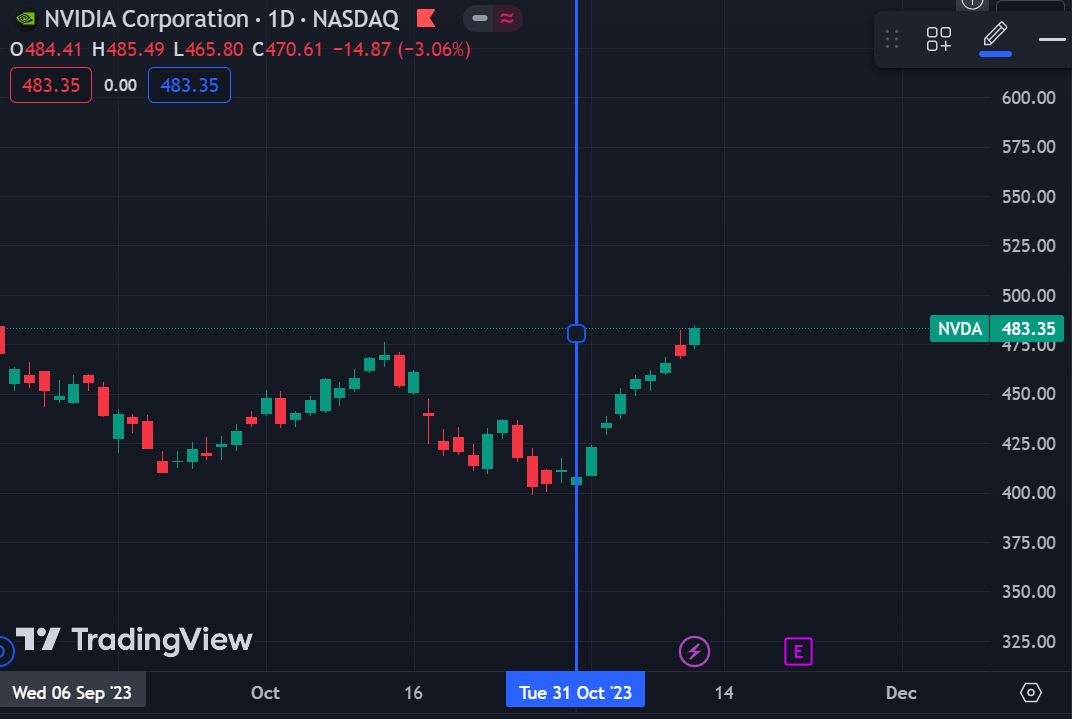
Task: Click the L465.80 low value
Action: click(209, 50)
